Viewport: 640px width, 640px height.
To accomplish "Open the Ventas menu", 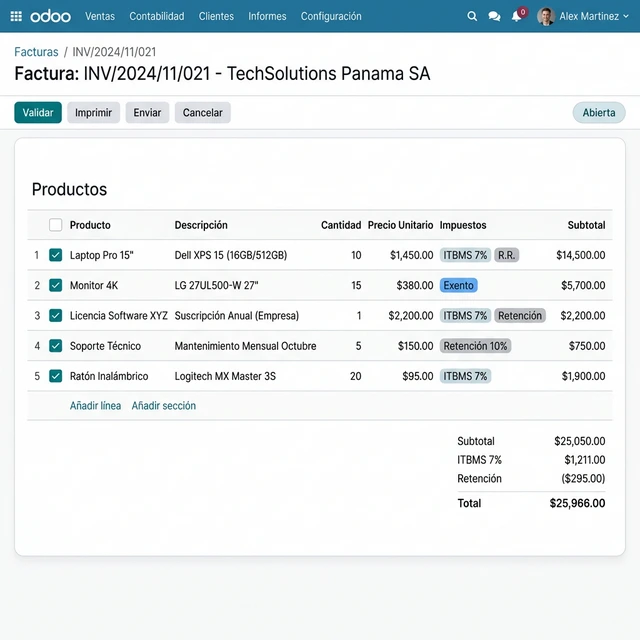I will click(100, 16).
